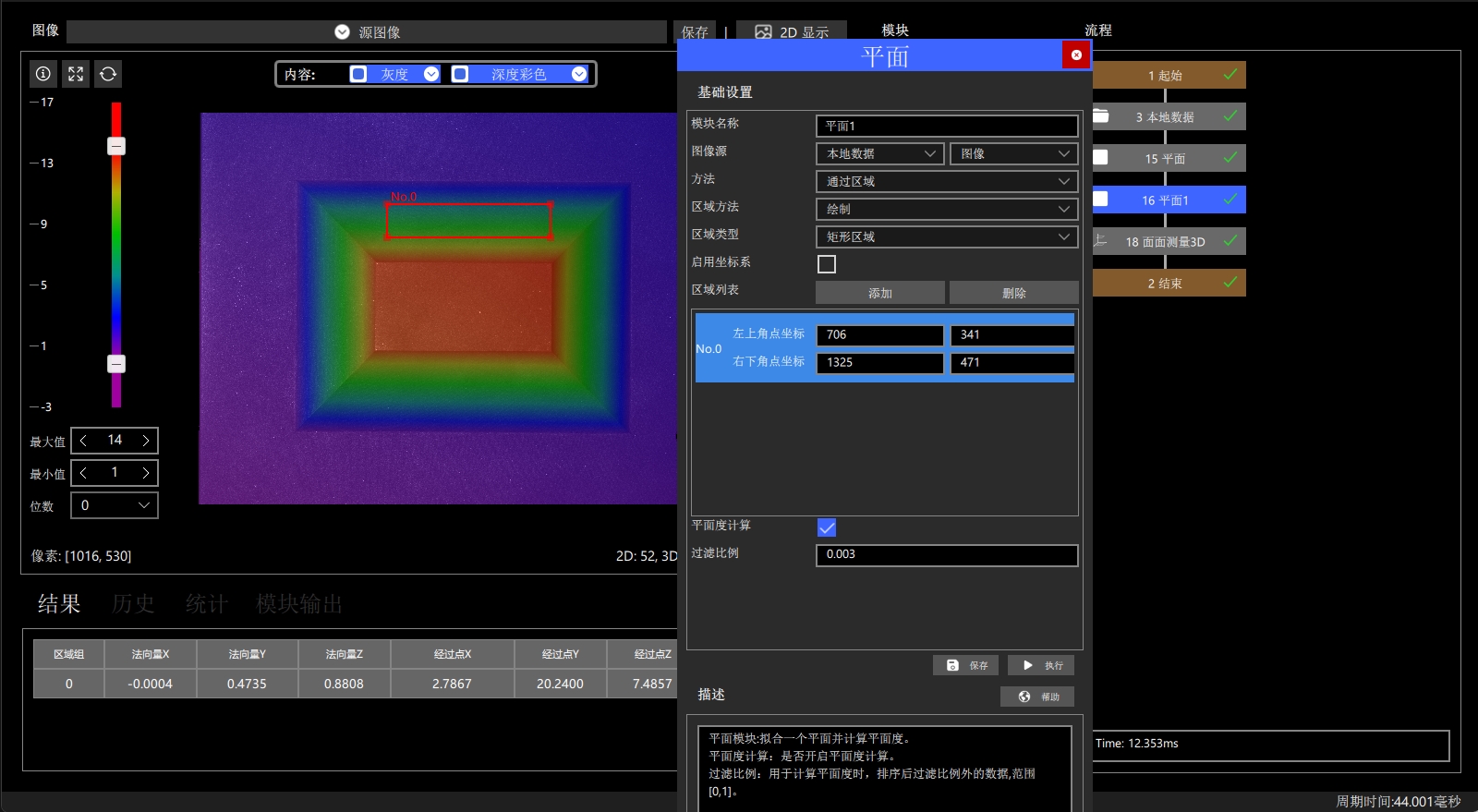
Task: Close the 平面 dialog with red X
Action: click(1076, 55)
